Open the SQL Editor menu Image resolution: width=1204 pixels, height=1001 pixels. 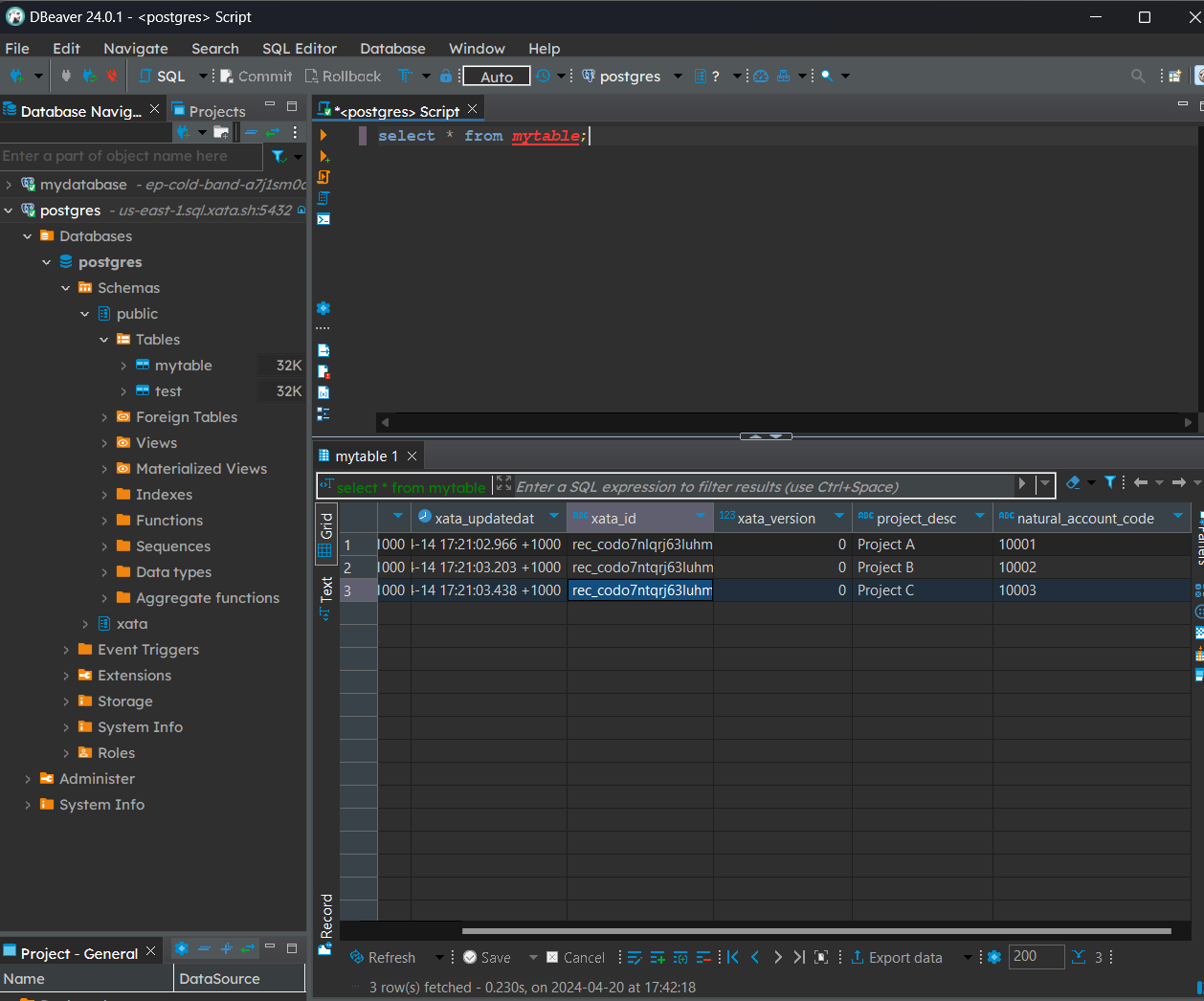pos(300,49)
